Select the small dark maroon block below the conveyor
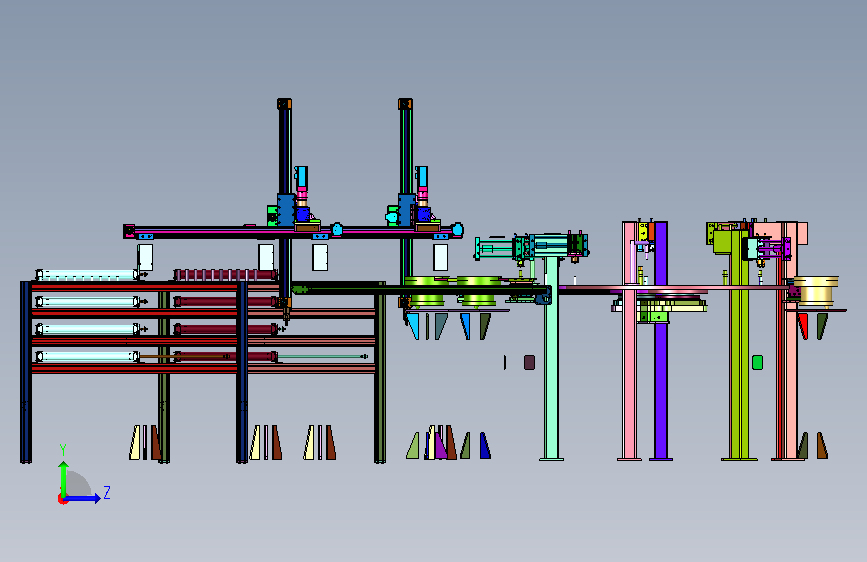This screenshot has width=867, height=562. [529, 362]
